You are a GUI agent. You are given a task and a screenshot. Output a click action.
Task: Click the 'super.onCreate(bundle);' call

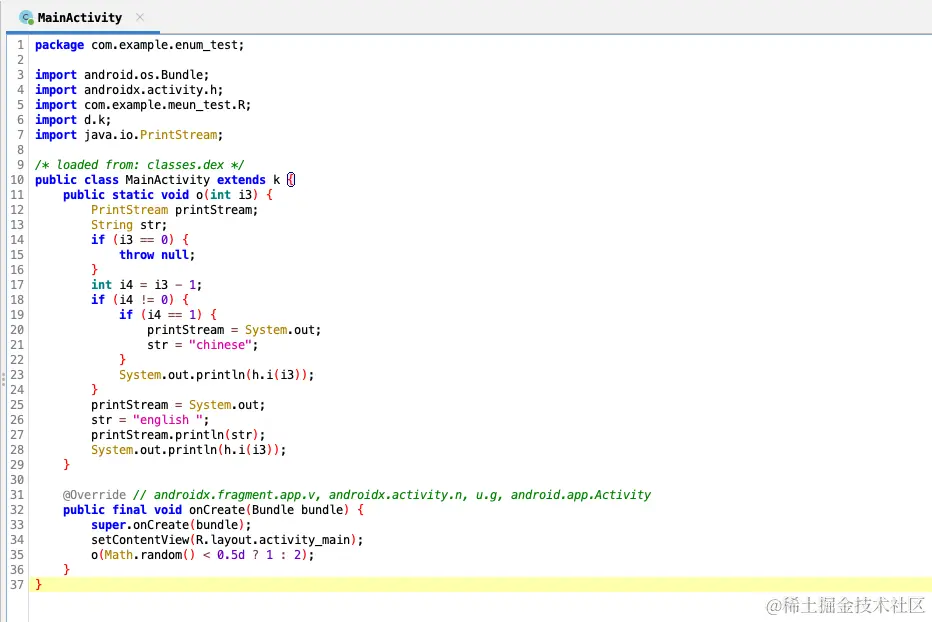[171, 524]
